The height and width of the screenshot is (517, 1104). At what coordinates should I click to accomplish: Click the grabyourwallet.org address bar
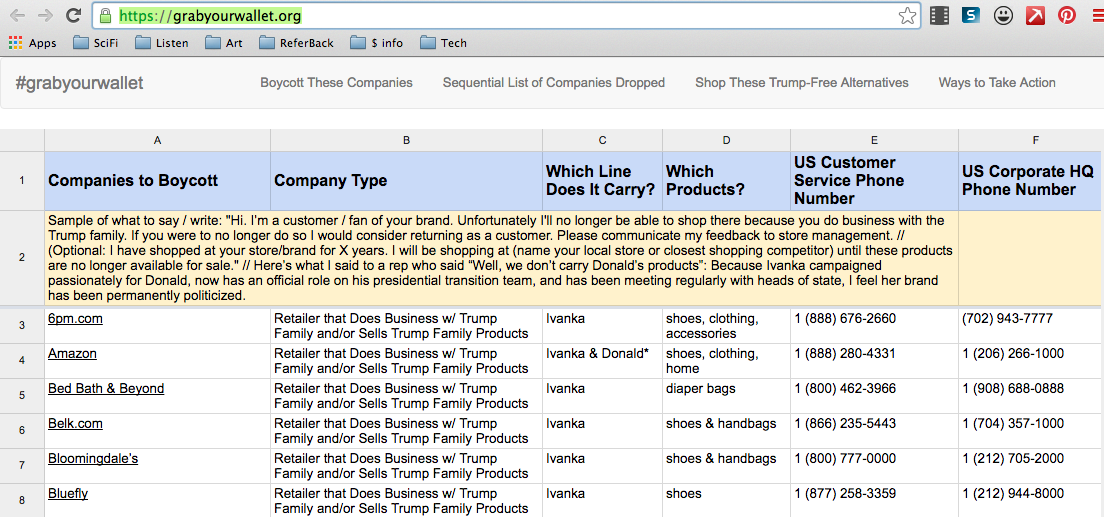pos(507,15)
